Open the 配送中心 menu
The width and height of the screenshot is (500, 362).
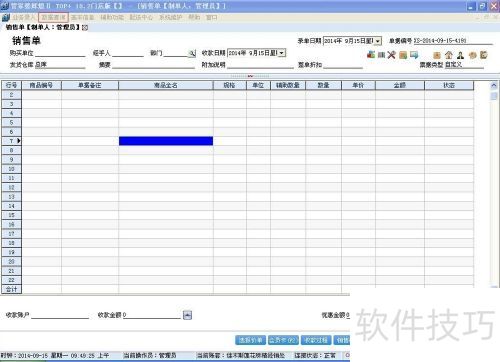pos(141,17)
